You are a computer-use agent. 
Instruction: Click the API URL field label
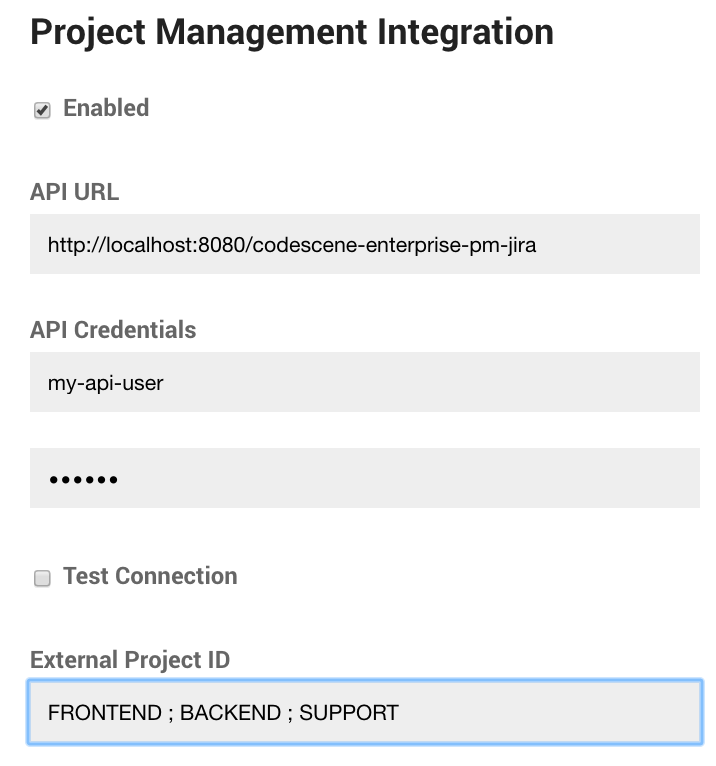75,192
